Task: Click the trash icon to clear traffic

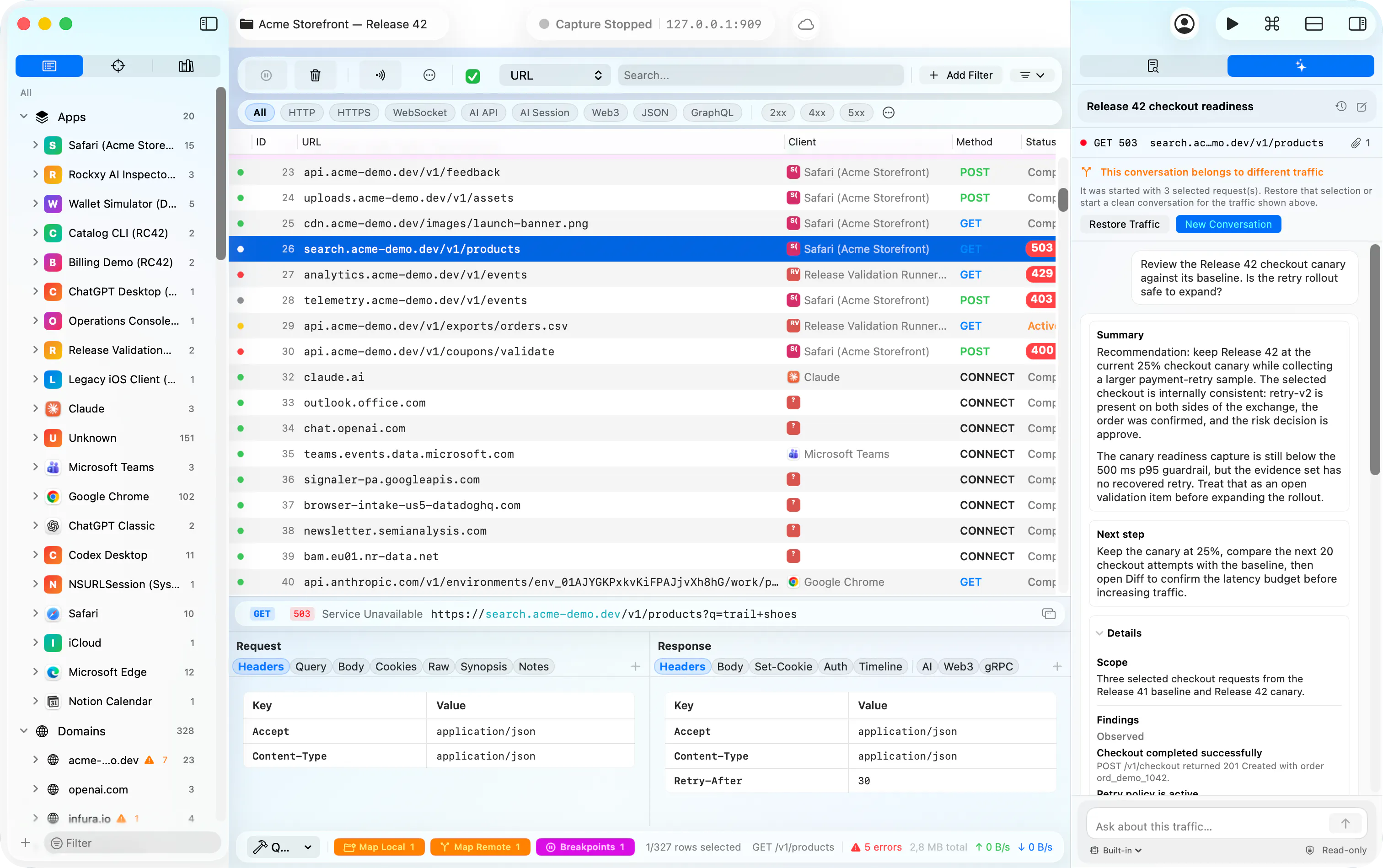Action: 315,75
